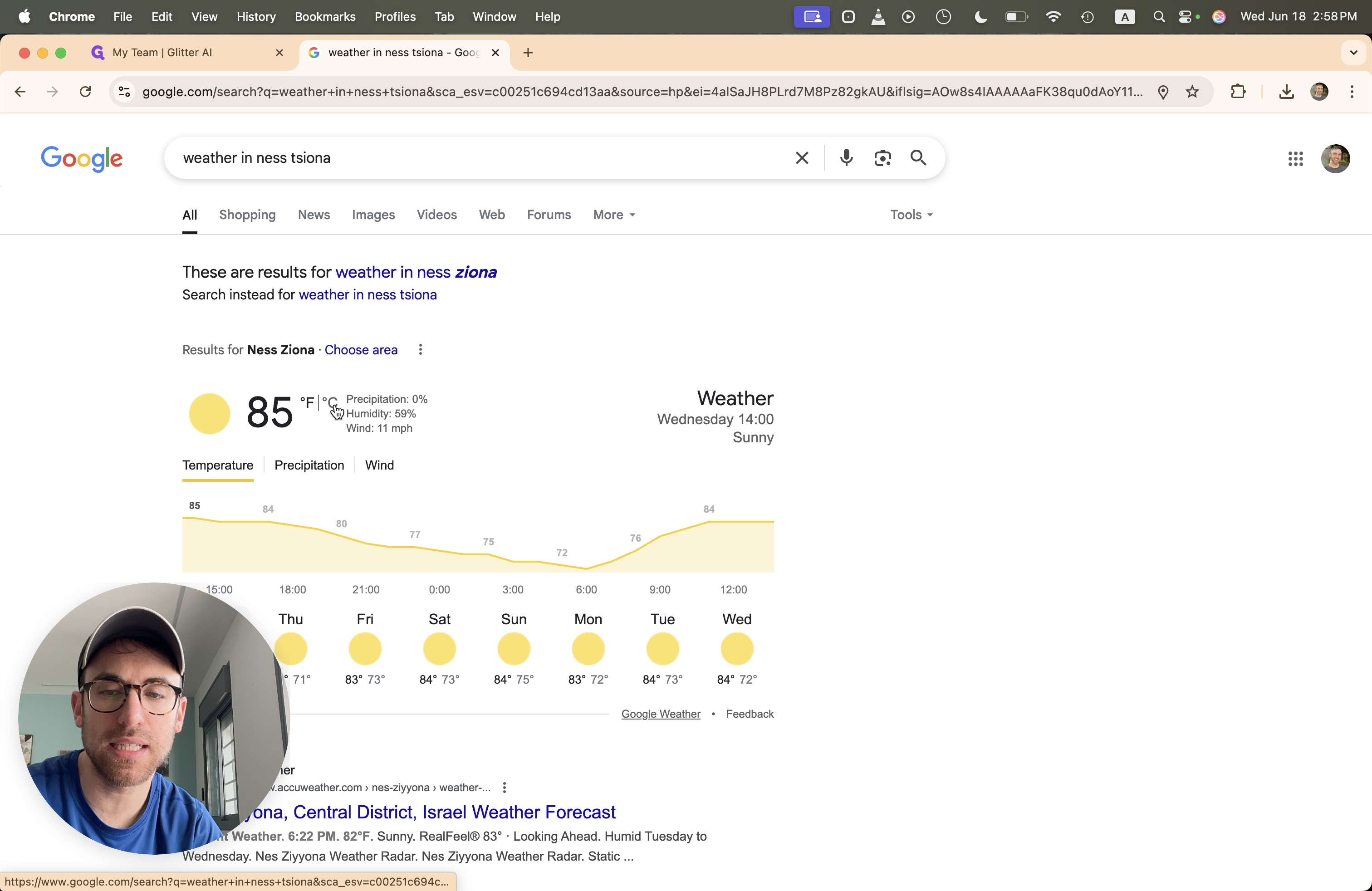Viewport: 1372px width, 891px height.
Task: Open the Google apps grid icon
Action: click(x=1295, y=158)
